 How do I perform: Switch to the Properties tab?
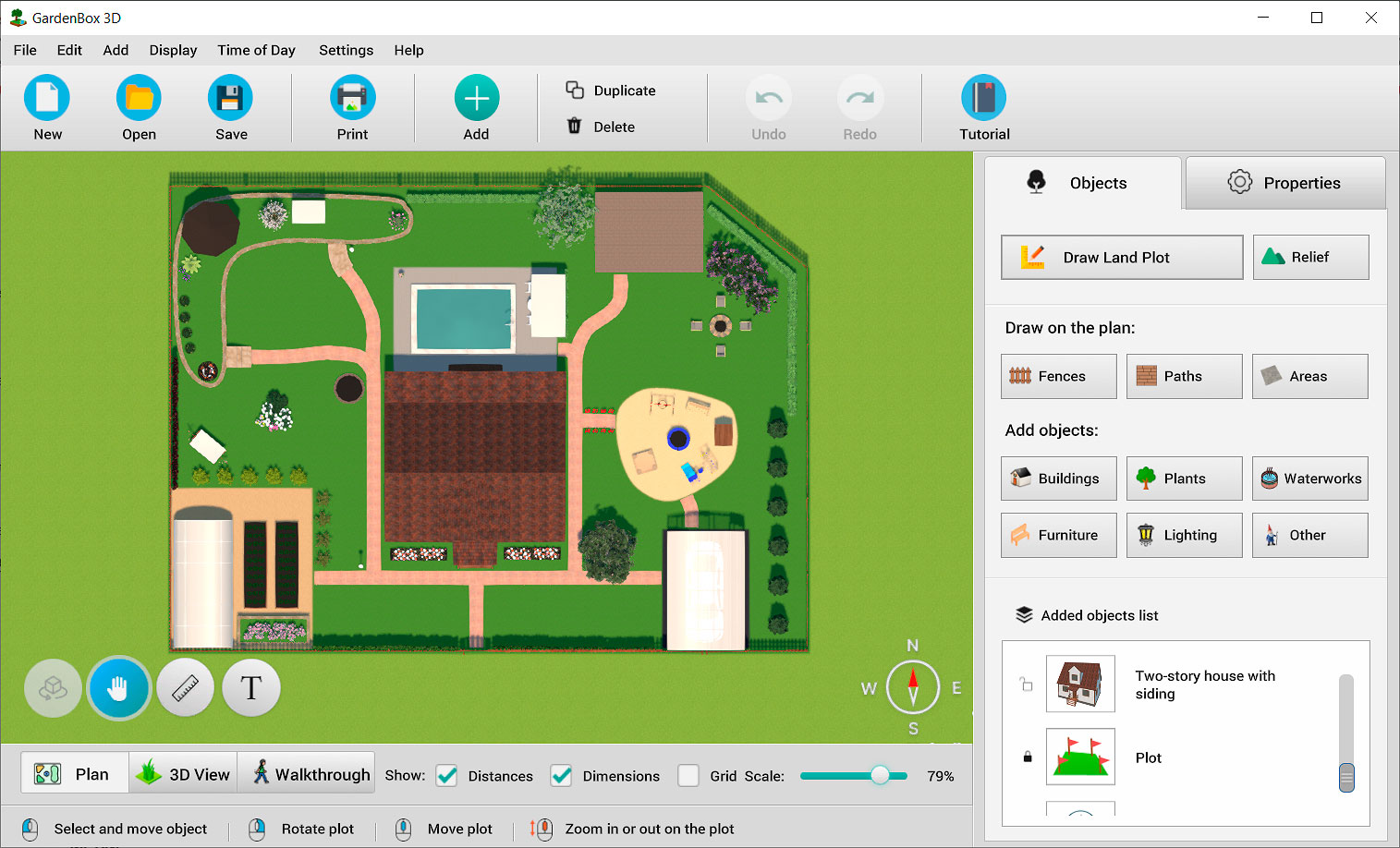click(x=1285, y=182)
